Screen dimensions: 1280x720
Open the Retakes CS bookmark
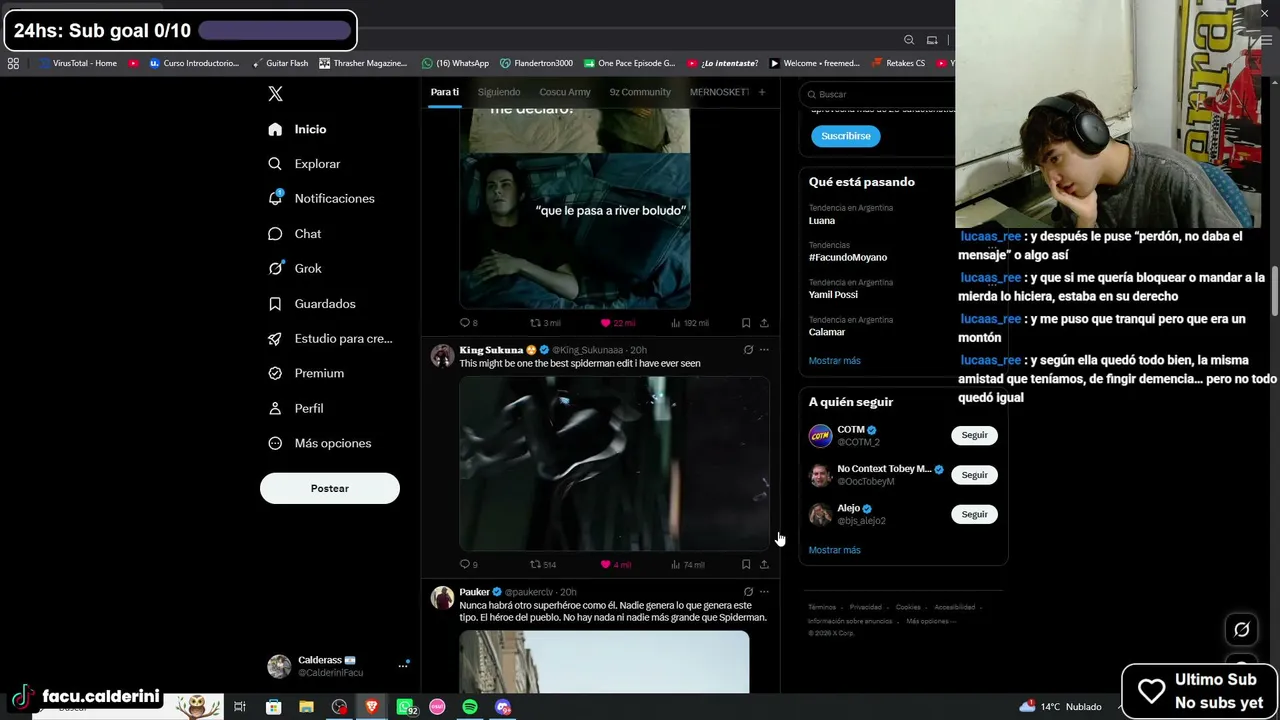point(899,63)
